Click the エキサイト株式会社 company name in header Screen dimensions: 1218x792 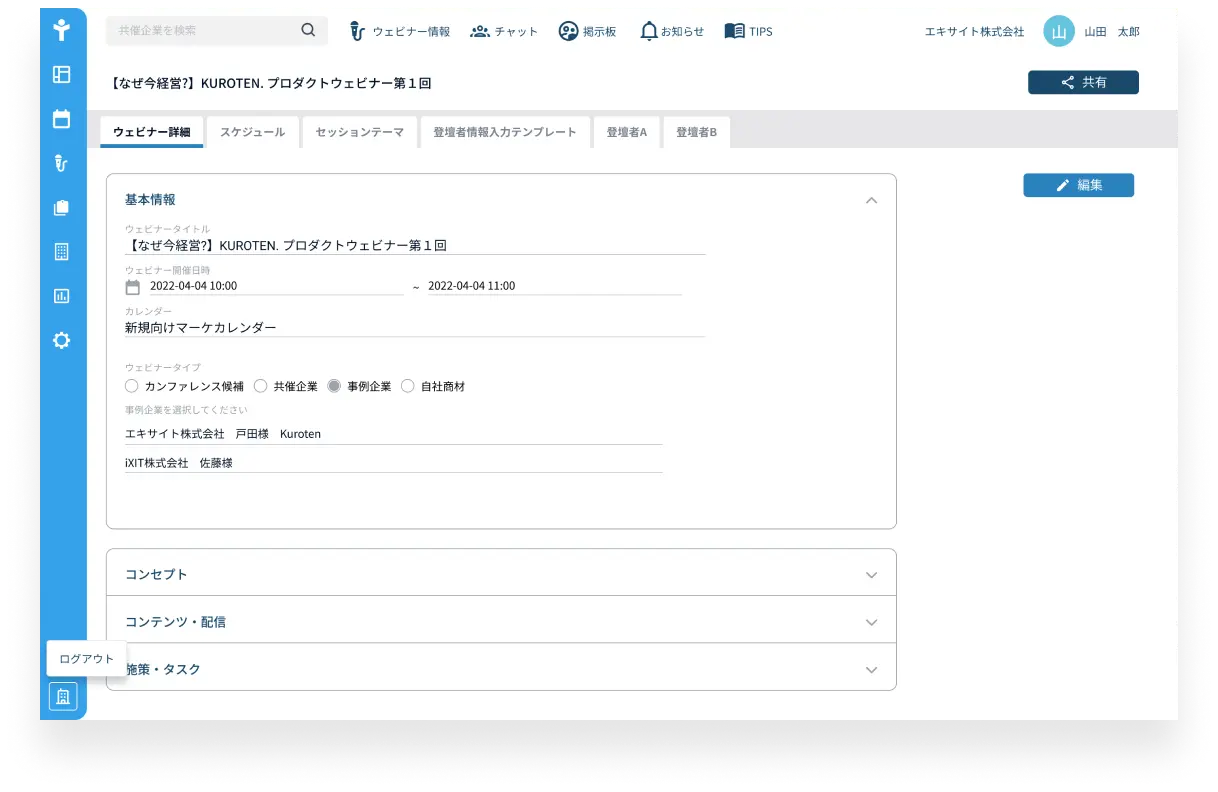pos(975,31)
